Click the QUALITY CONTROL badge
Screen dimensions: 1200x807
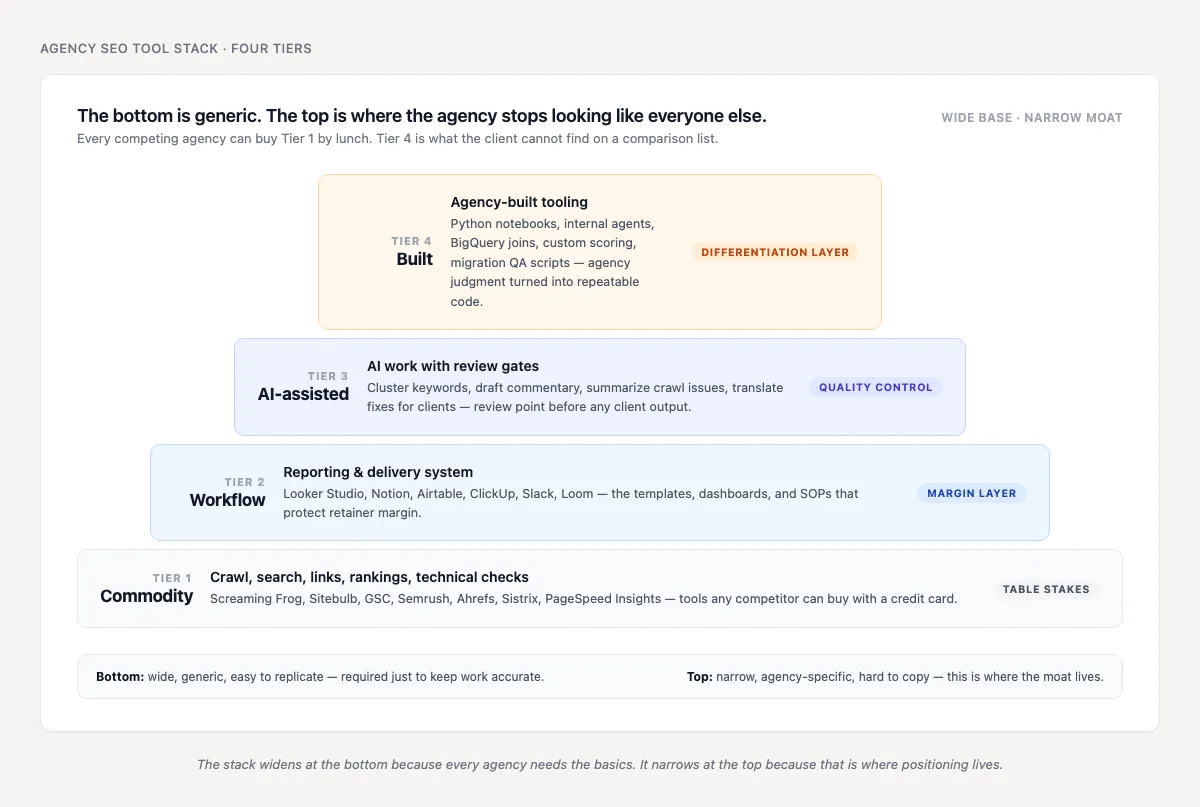[875, 387]
